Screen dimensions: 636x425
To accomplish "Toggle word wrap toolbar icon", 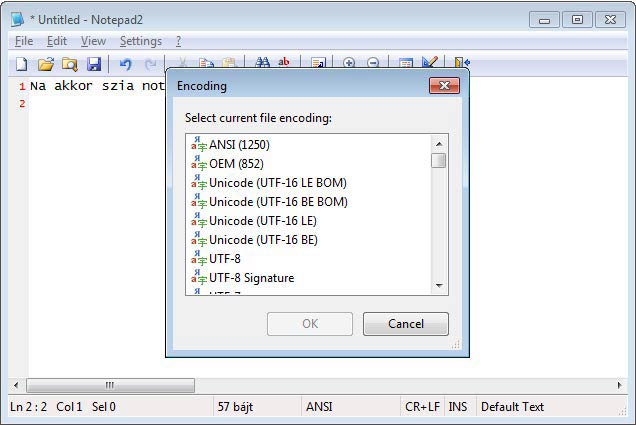I will pyautogui.click(x=318, y=62).
